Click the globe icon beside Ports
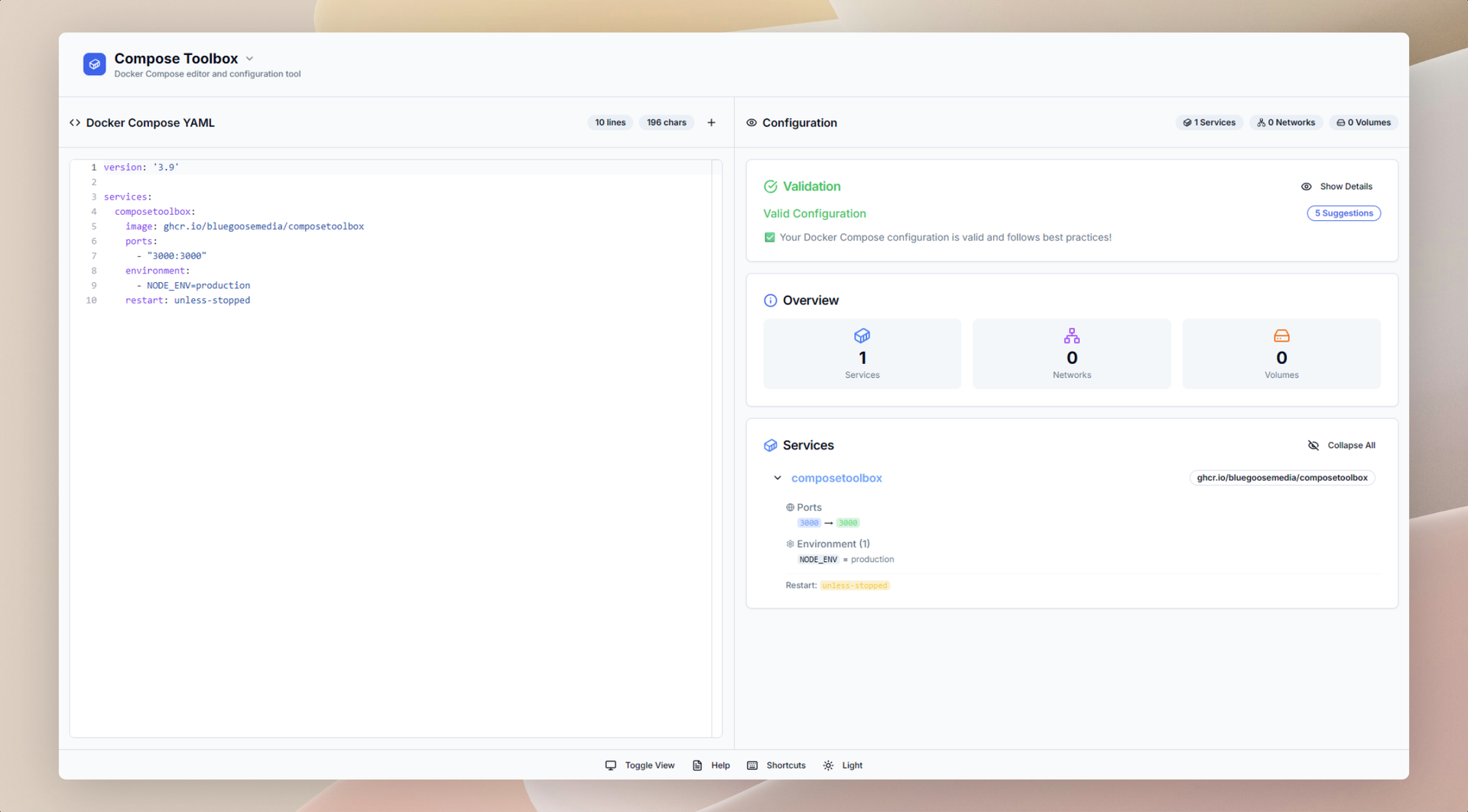Viewport: 1468px width, 812px height. pos(790,508)
